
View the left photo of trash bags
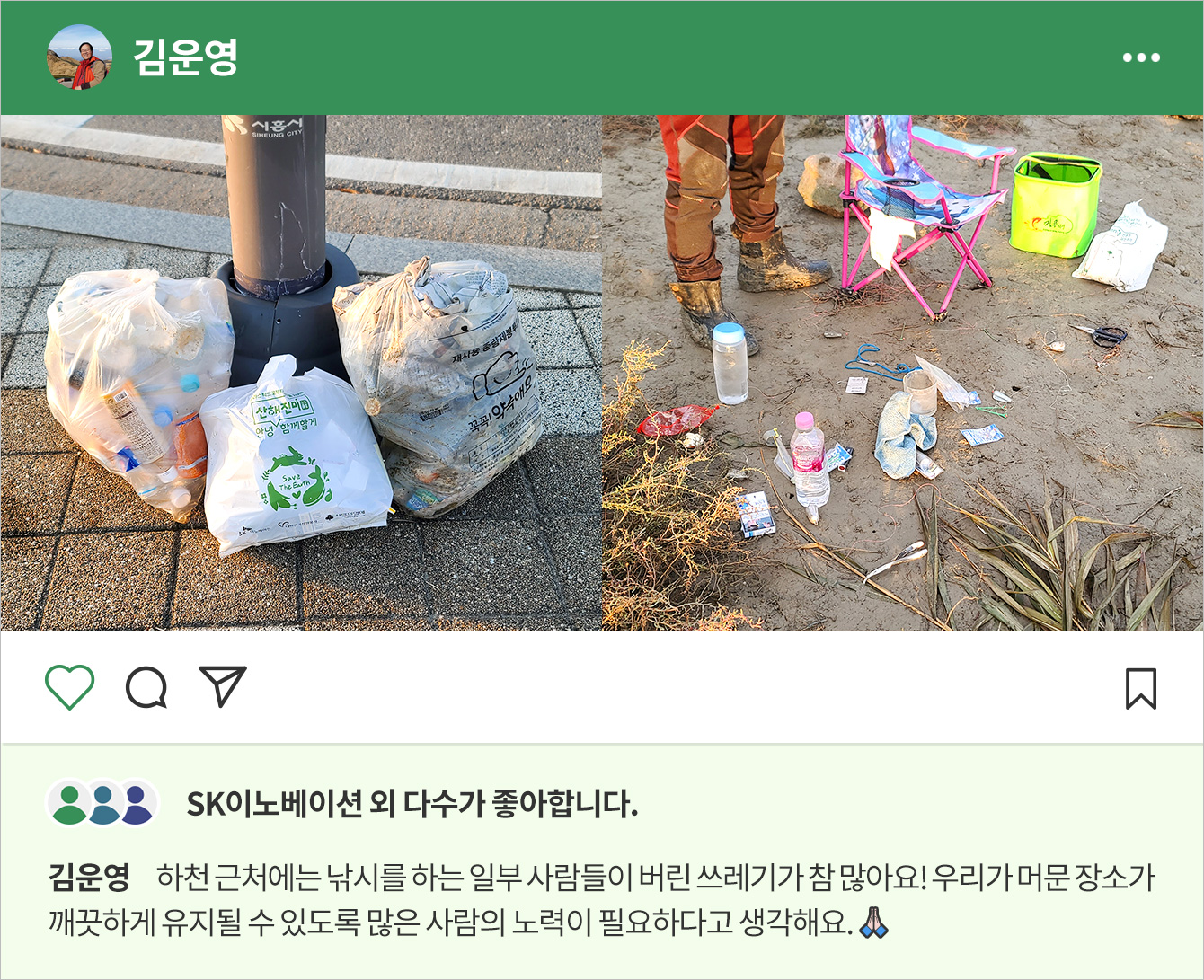click(301, 373)
